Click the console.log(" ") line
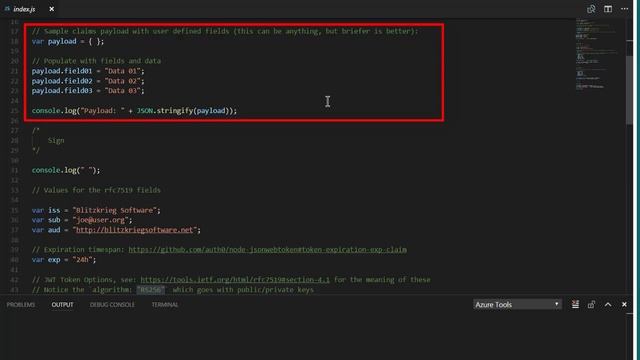 point(66,171)
